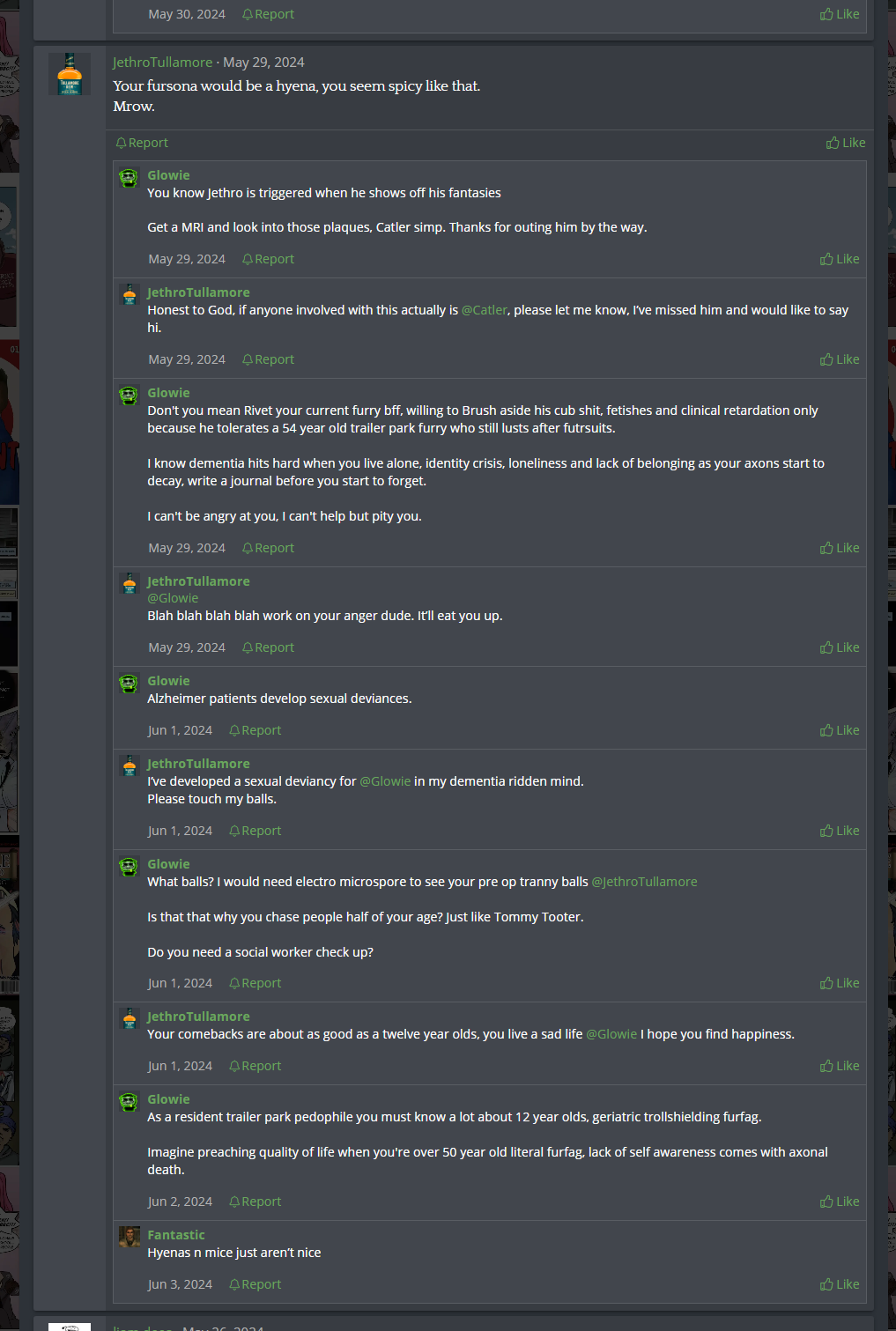Report JethroTullamore's hyena fursona post
This screenshot has height=1331, width=896.
(142, 143)
